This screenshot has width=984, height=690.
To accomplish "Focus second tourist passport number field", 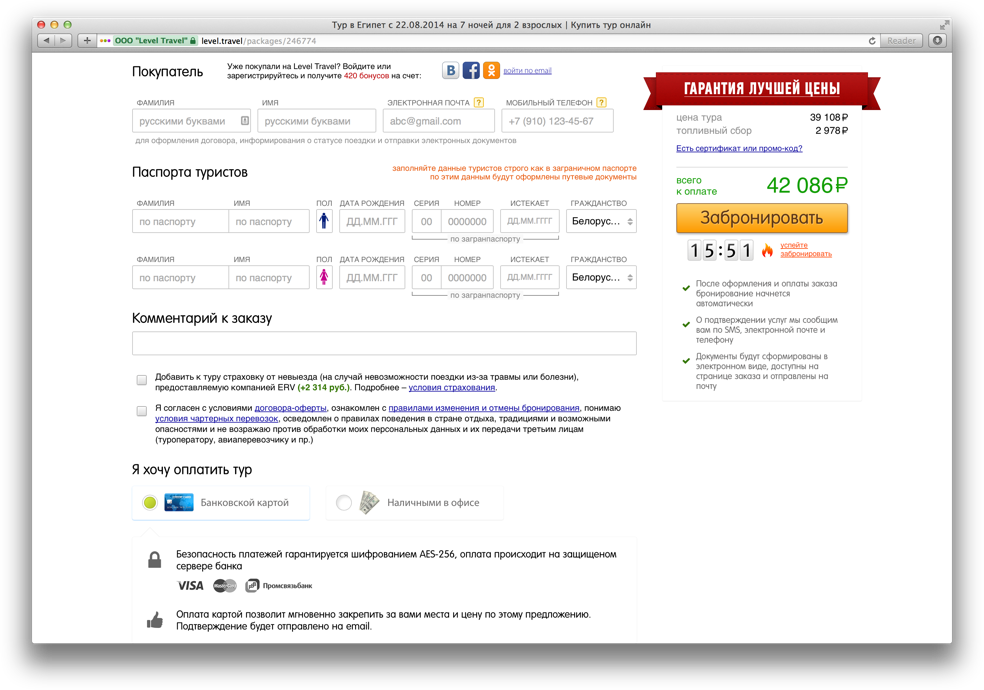I will click(468, 277).
